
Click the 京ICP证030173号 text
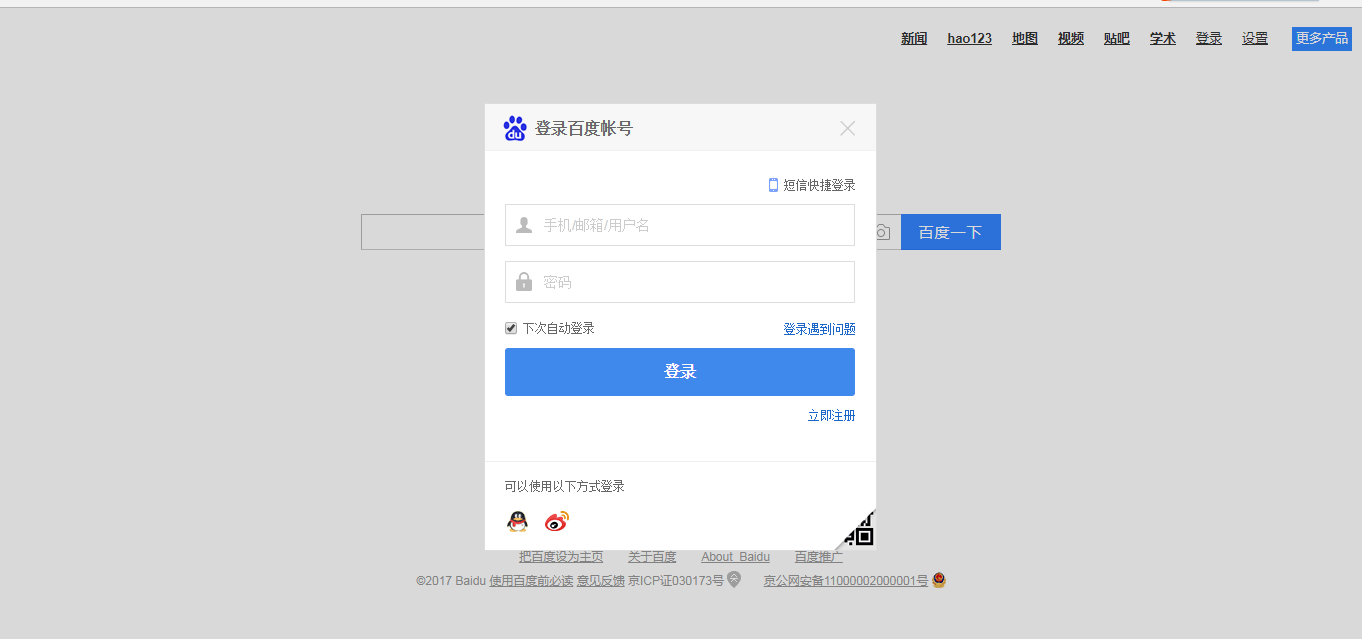pos(676,581)
